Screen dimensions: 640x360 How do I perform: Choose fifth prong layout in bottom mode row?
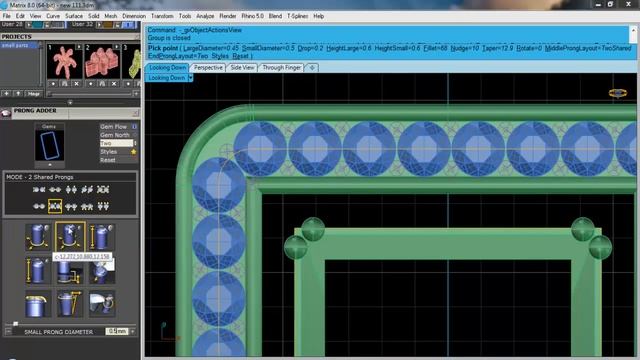click(x=103, y=207)
